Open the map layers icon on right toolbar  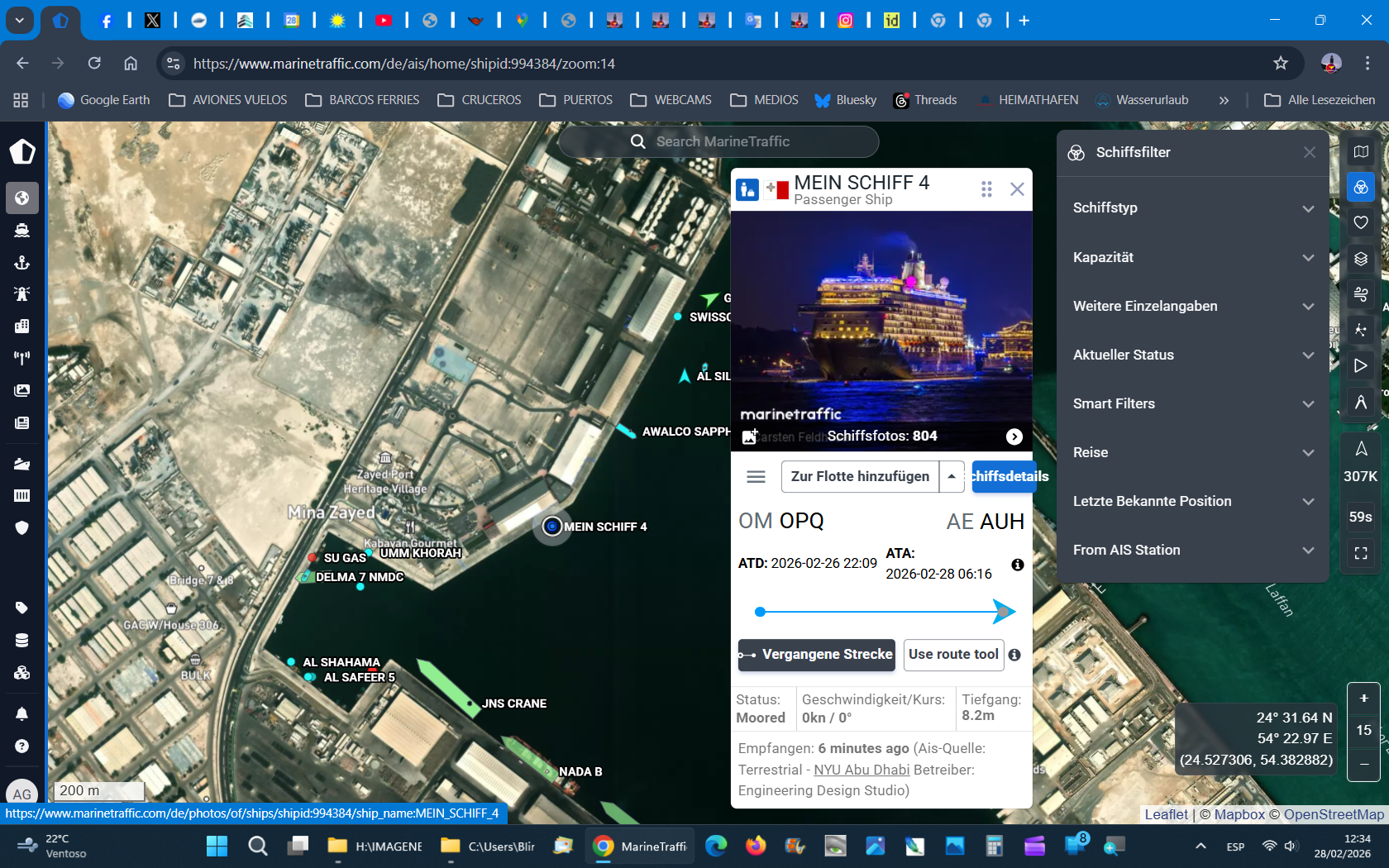[1360, 259]
